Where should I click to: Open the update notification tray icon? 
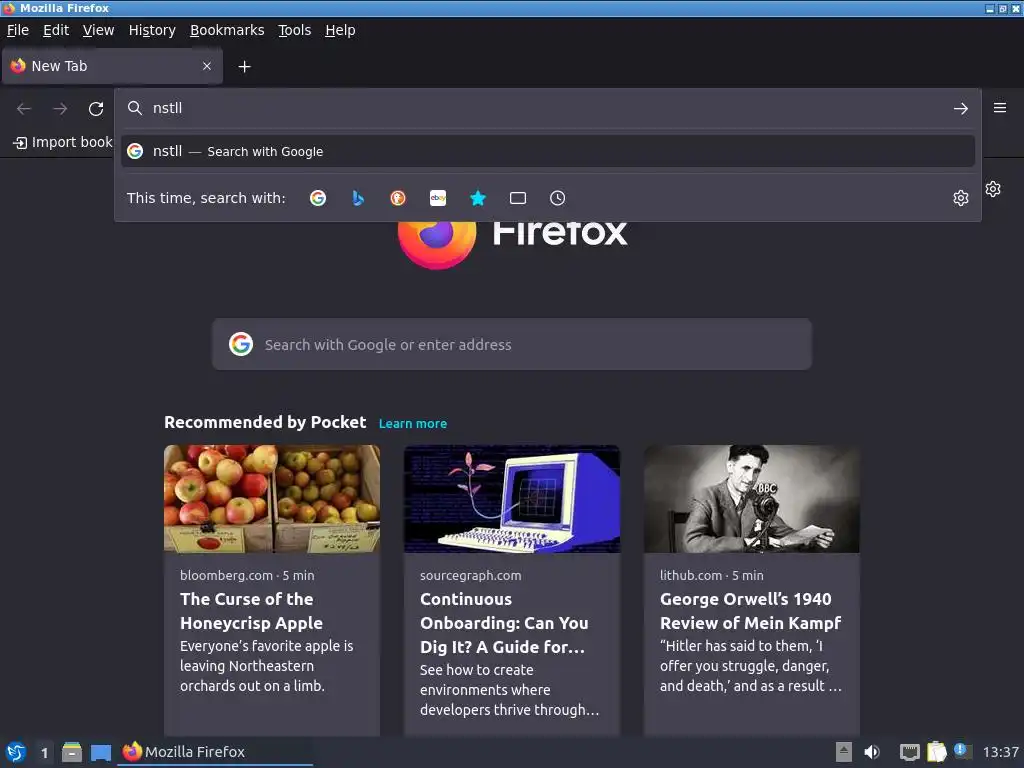[x=961, y=750]
